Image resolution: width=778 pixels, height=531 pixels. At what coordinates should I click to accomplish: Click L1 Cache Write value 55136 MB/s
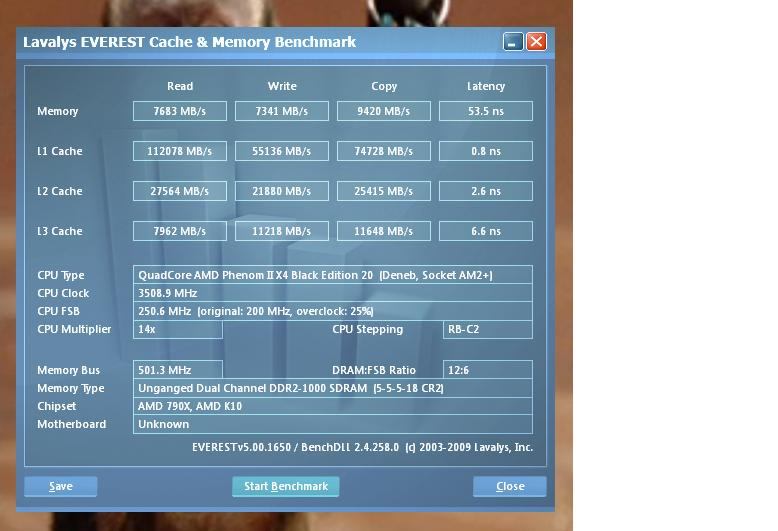tap(282, 151)
